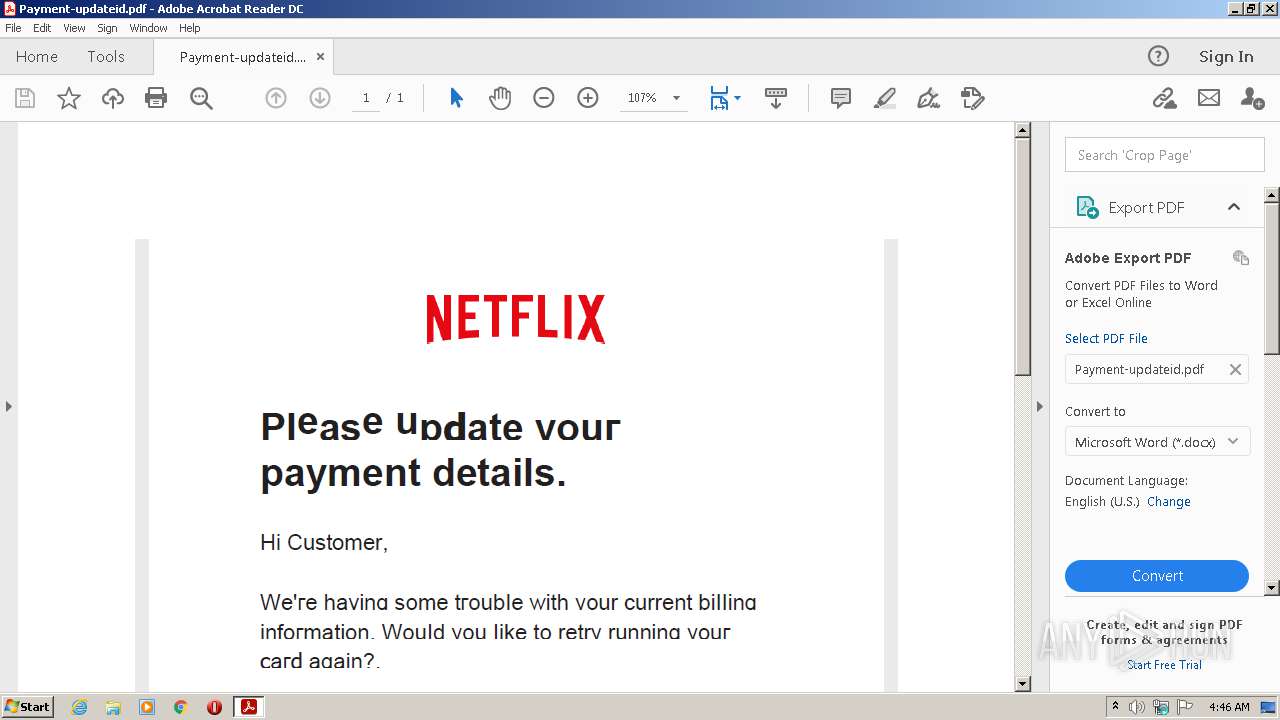Screen dimensions: 1280x720
Task: Zoom in with the plus icon
Action: coord(588,98)
